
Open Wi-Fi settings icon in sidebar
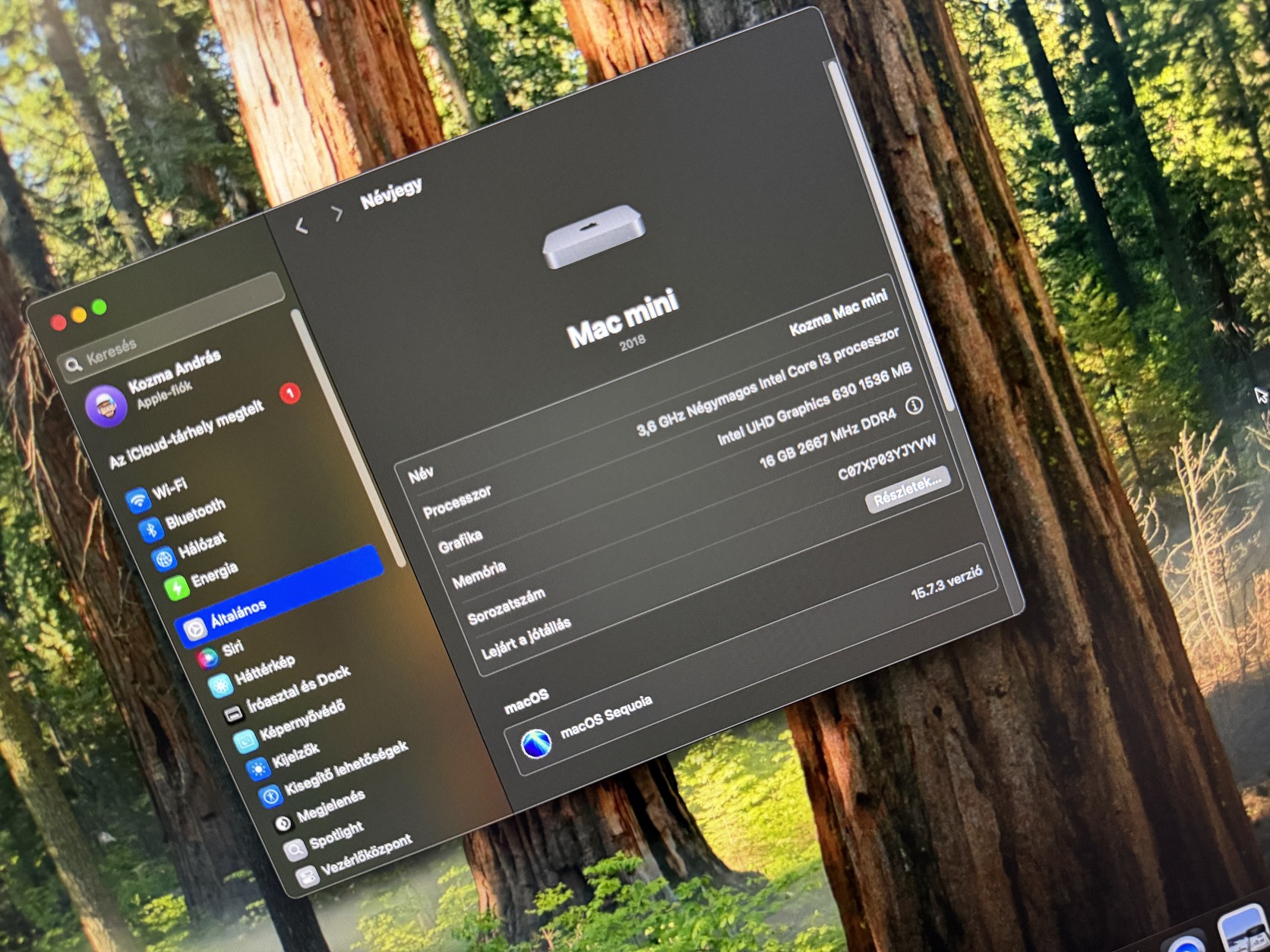(137, 500)
